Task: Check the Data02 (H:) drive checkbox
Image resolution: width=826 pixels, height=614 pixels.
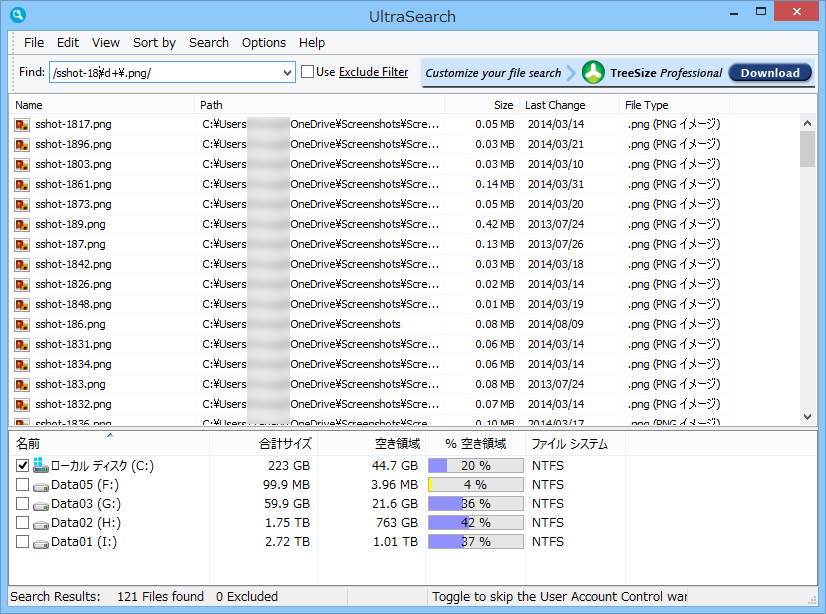Action: (22, 522)
